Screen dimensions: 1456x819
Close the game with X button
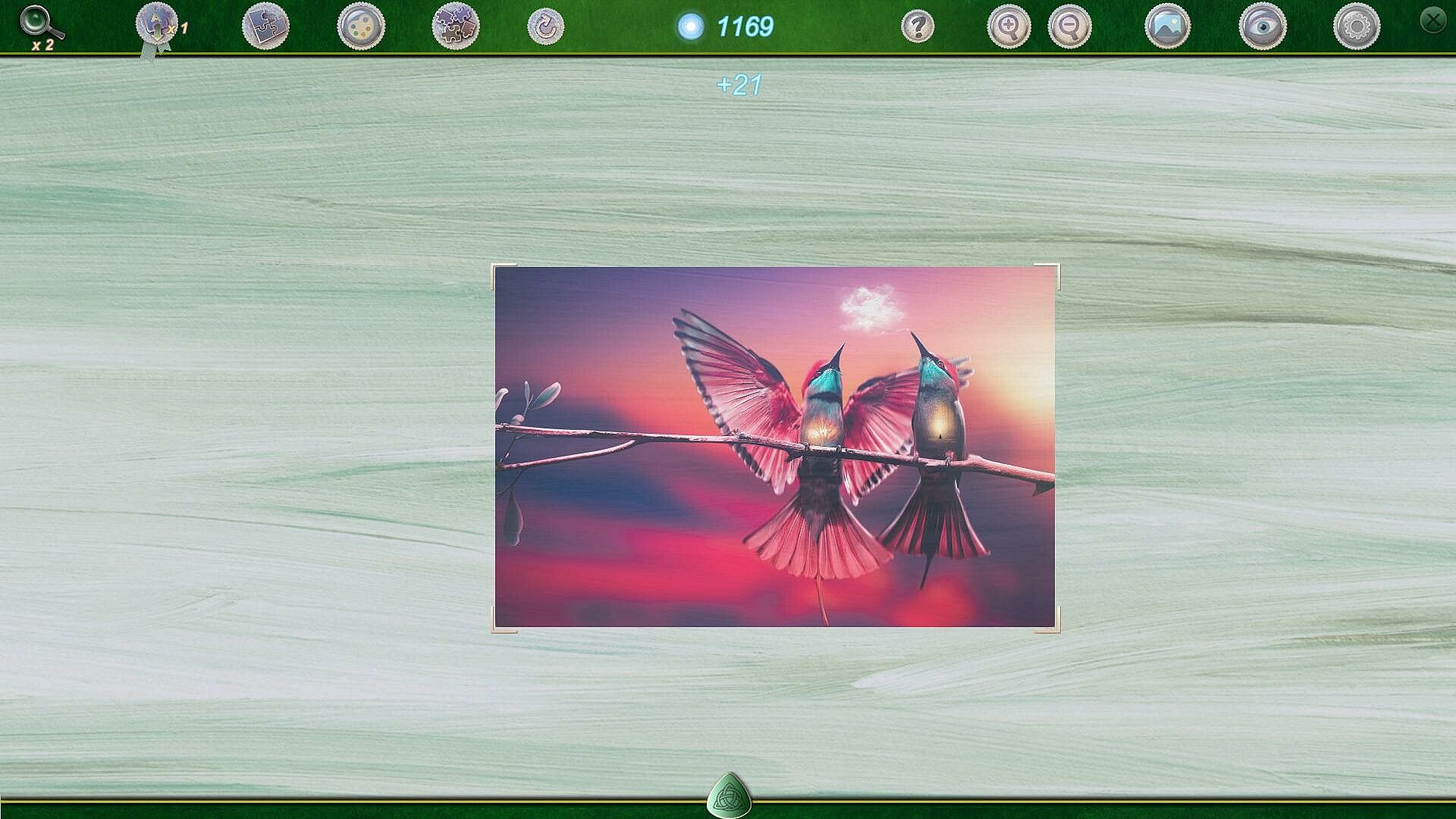point(1432,20)
